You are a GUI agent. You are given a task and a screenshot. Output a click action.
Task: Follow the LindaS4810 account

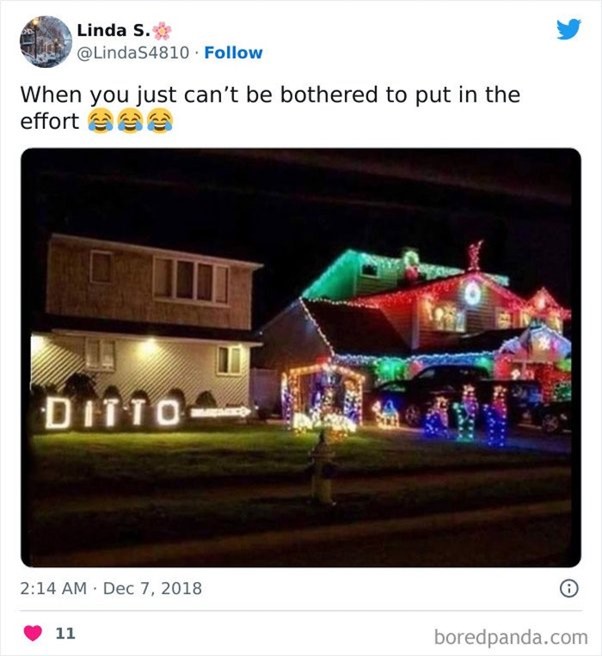[x=233, y=53]
